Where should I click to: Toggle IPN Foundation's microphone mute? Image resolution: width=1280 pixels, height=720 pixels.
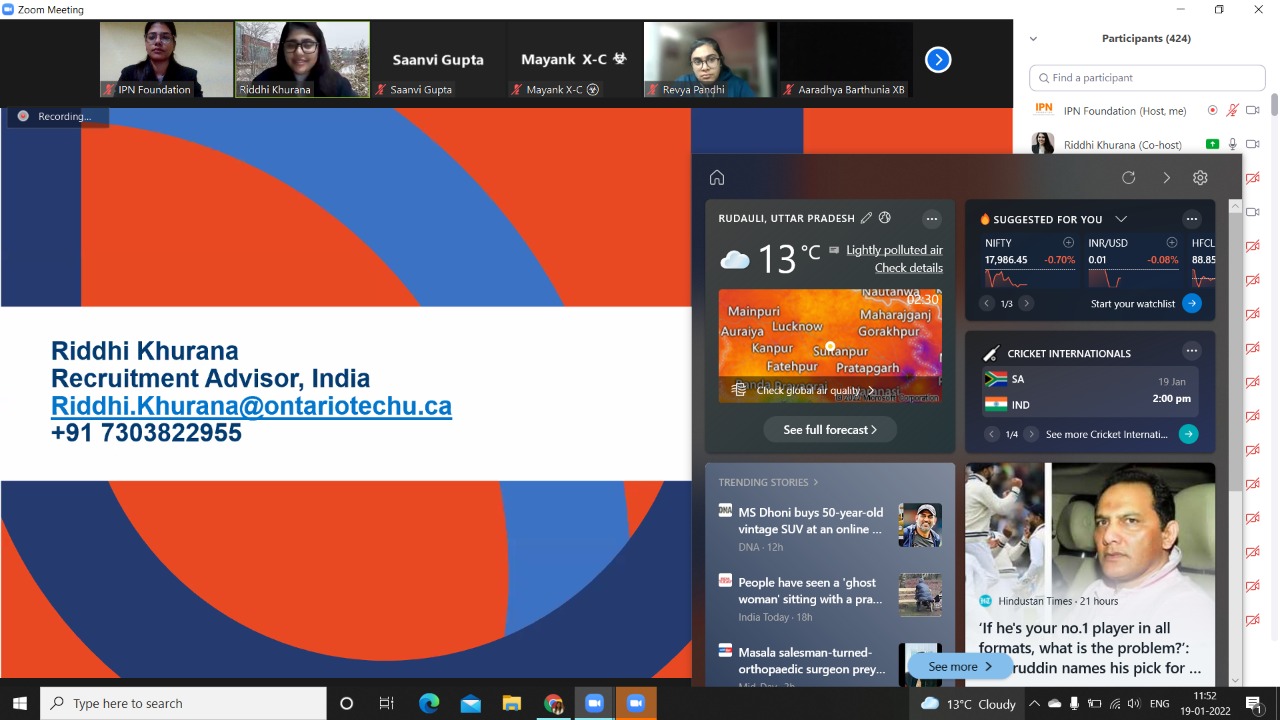[x=1232, y=111]
